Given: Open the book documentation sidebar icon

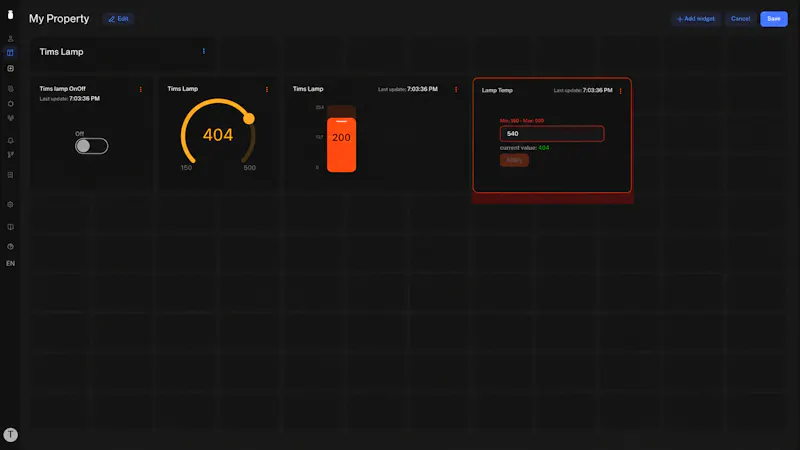Looking at the screenshot, I should tap(10, 227).
